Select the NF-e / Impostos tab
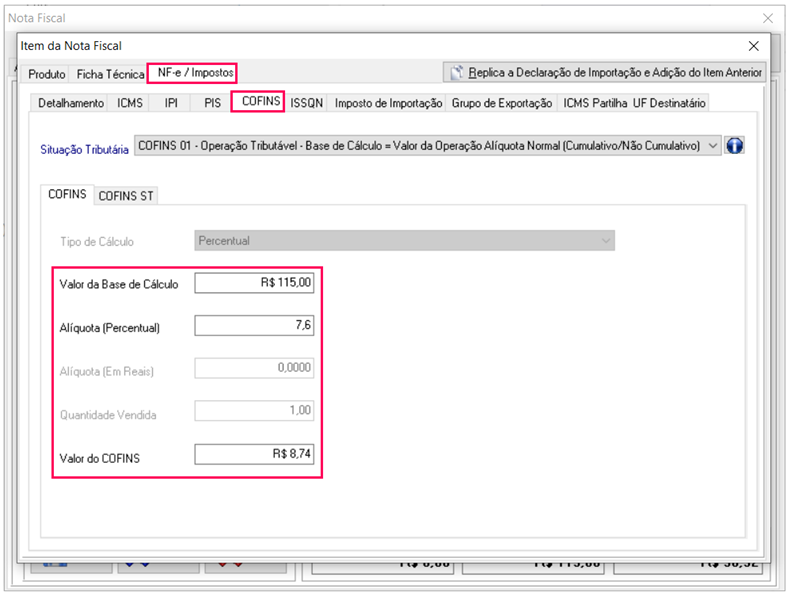 pos(195,73)
